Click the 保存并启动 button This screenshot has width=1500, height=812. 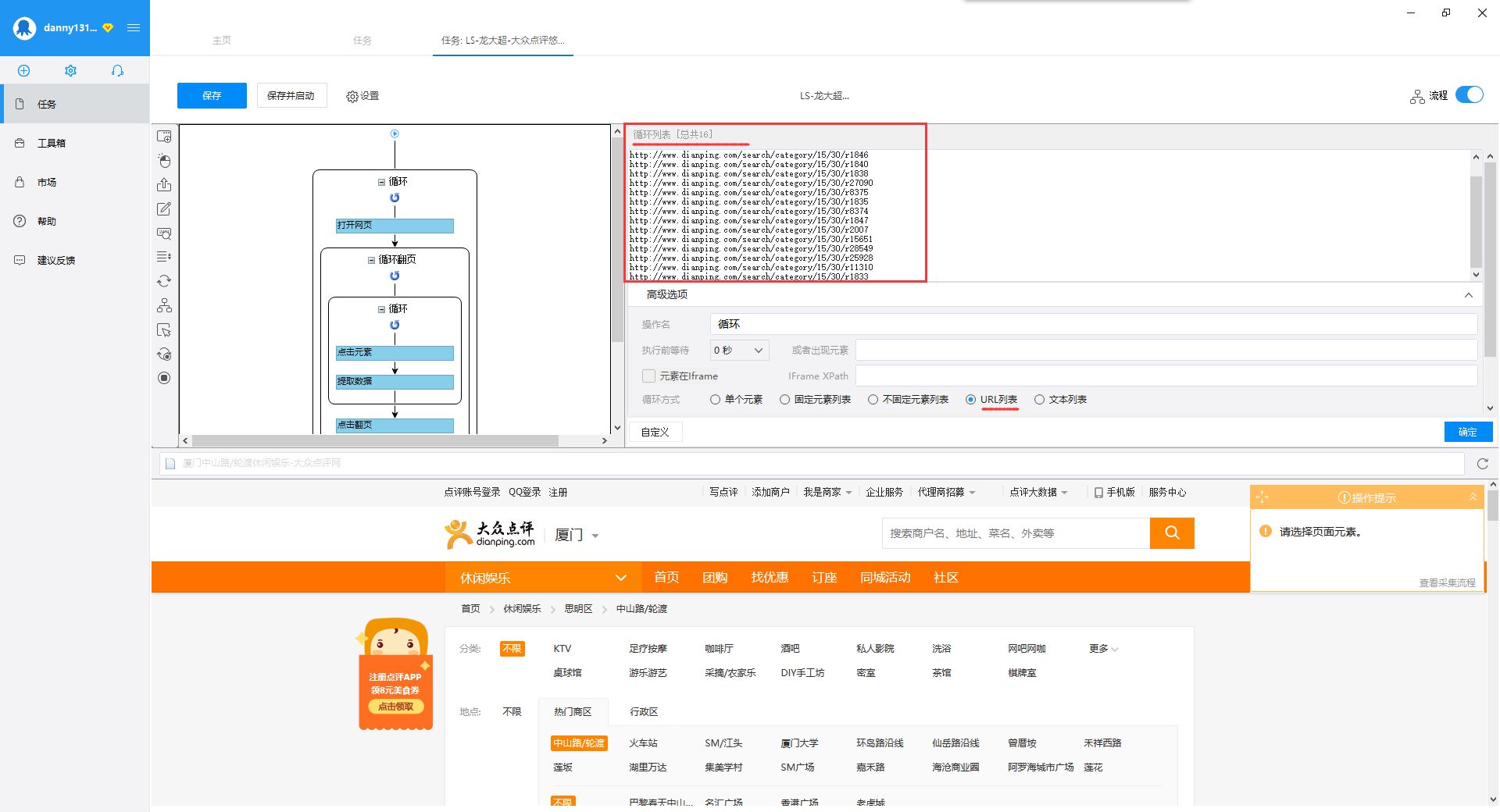tap(291, 95)
